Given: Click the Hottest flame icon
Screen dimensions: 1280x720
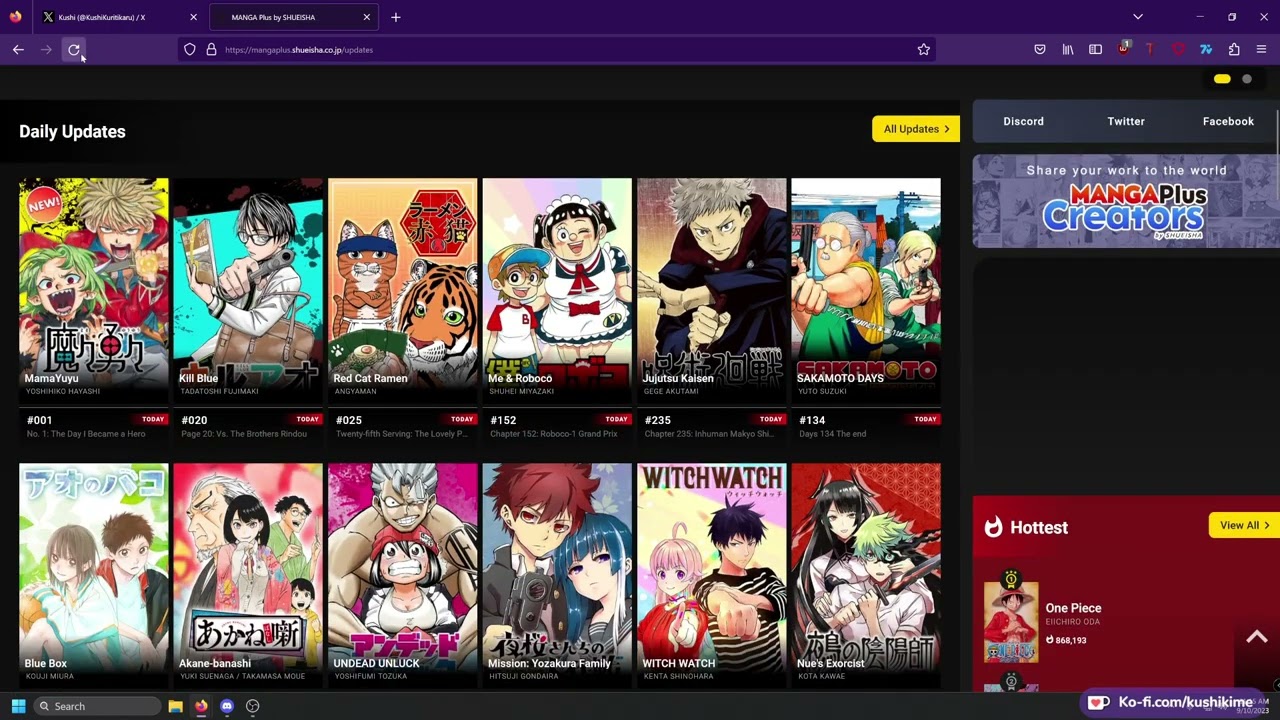Looking at the screenshot, I should tap(993, 527).
